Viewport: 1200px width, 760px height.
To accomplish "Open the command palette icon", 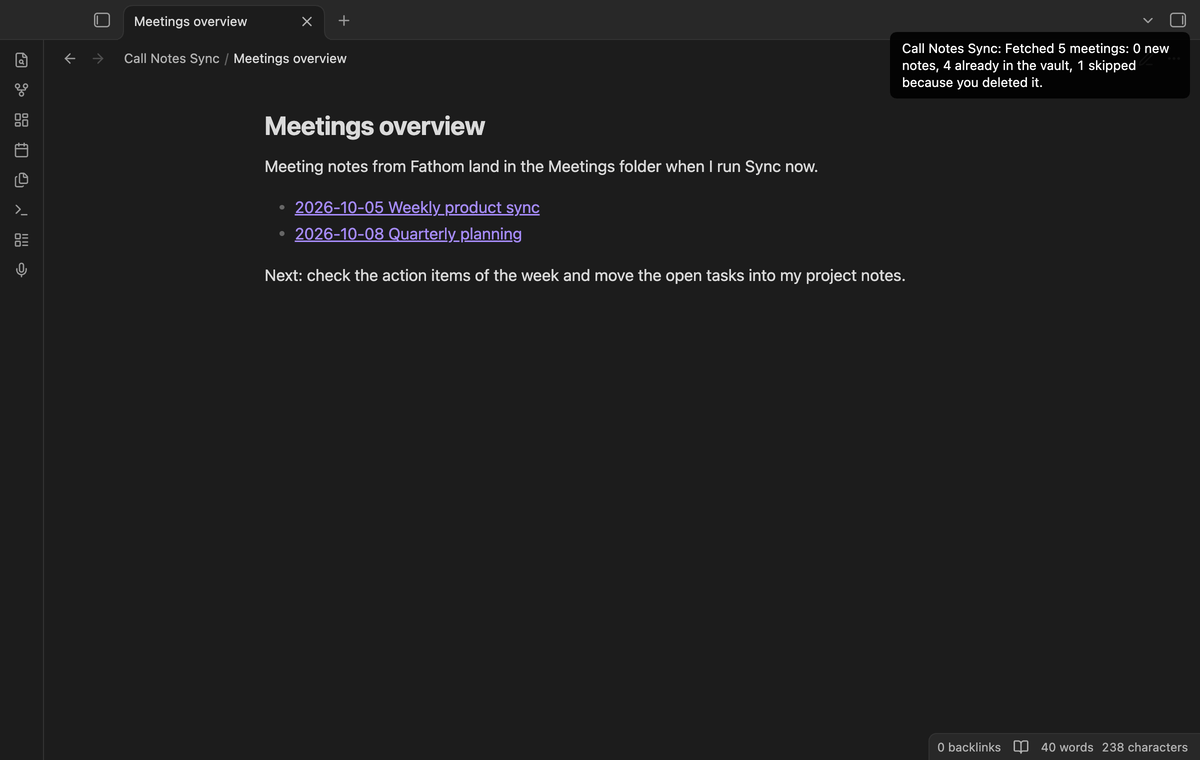I will click(x=22, y=210).
